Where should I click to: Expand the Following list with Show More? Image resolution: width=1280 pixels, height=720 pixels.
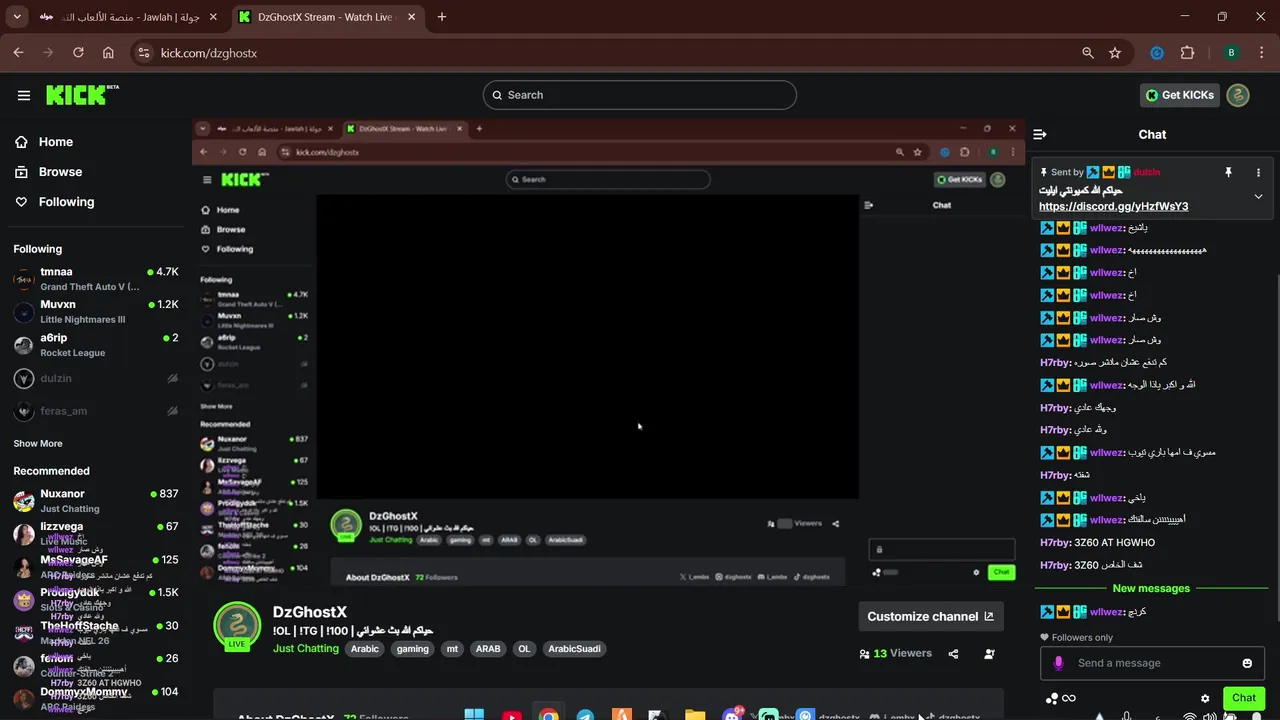coord(38,443)
